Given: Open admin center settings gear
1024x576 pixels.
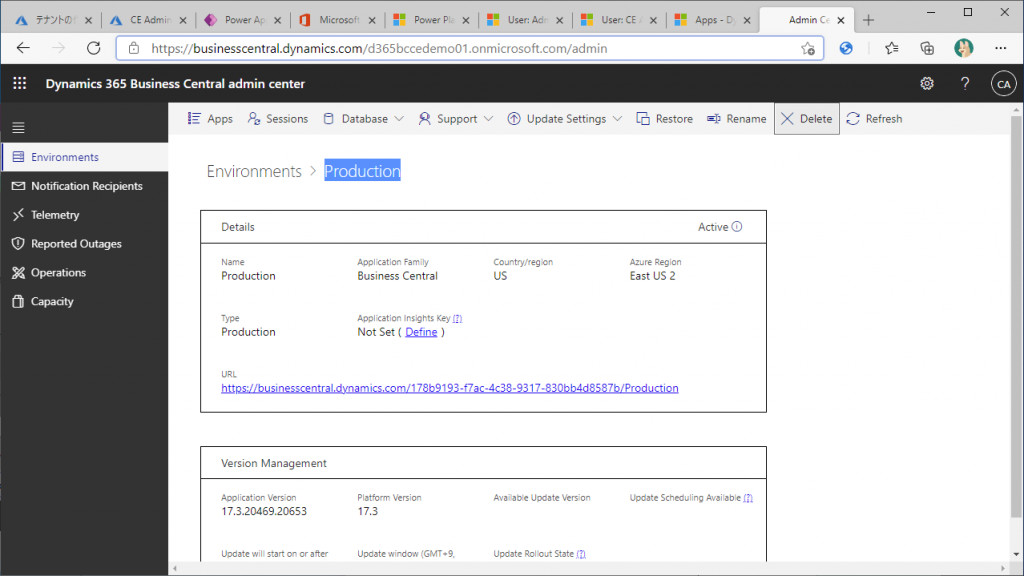Looking at the screenshot, I should [x=927, y=84].
